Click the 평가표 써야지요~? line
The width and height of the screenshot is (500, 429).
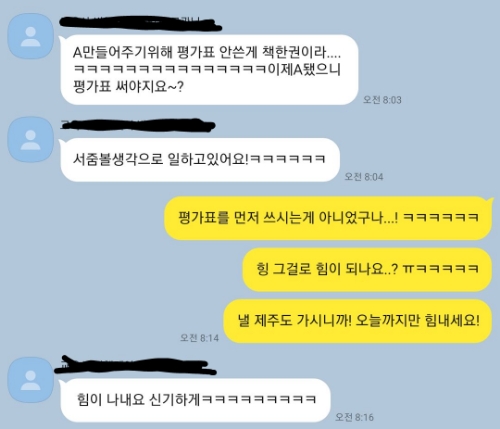(x=128, y=87)
